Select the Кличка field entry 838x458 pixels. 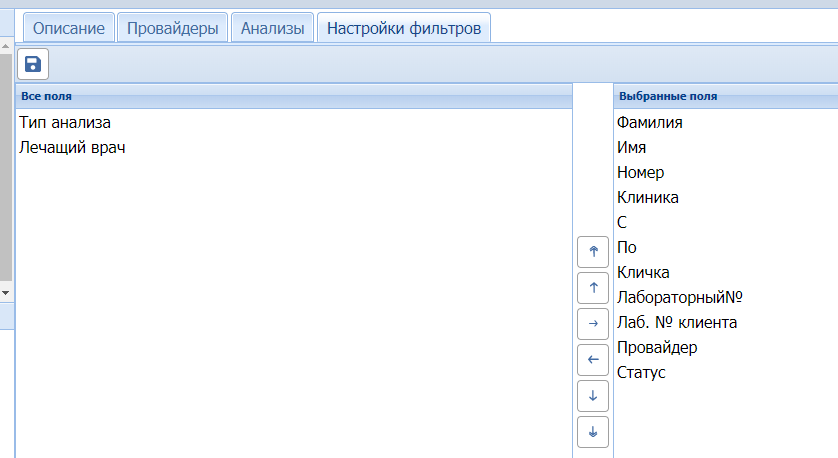point(644,273)
